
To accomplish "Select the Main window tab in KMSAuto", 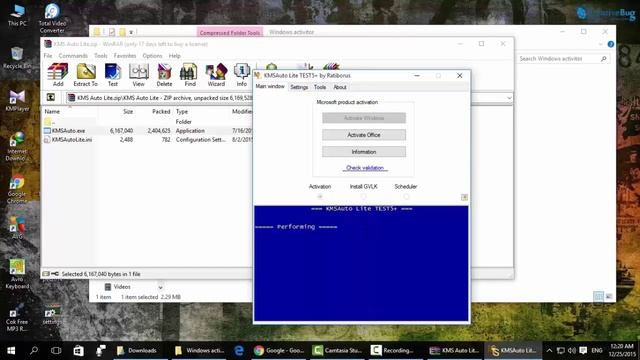I will coord(270,87).
